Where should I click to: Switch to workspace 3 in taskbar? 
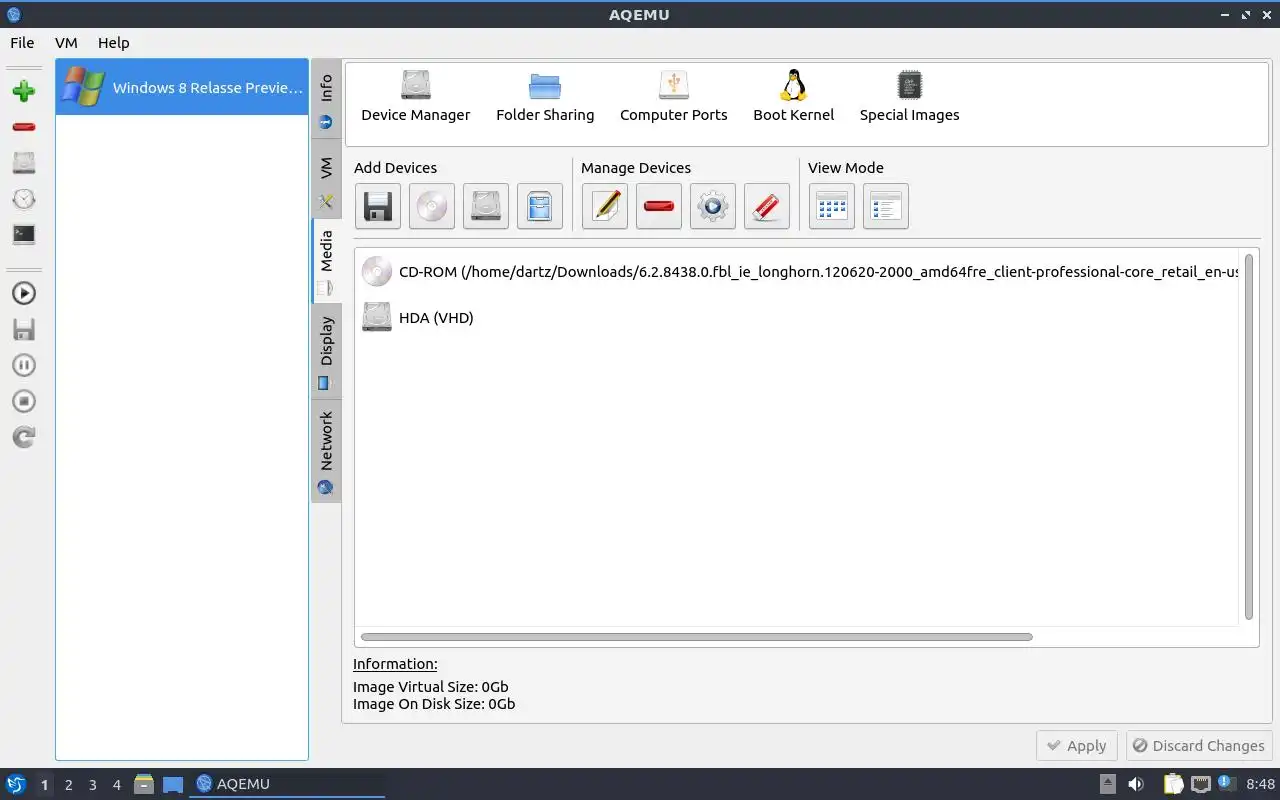(x=92, y=785)
